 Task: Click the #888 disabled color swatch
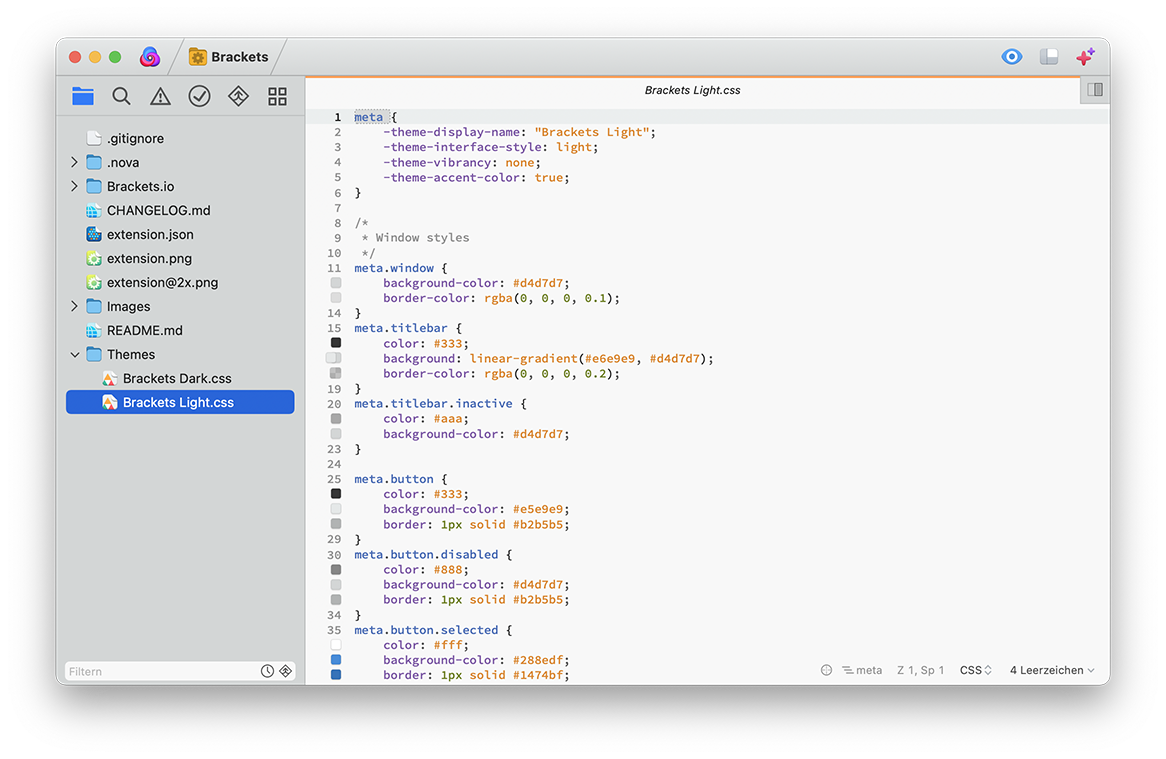point(336,569)
